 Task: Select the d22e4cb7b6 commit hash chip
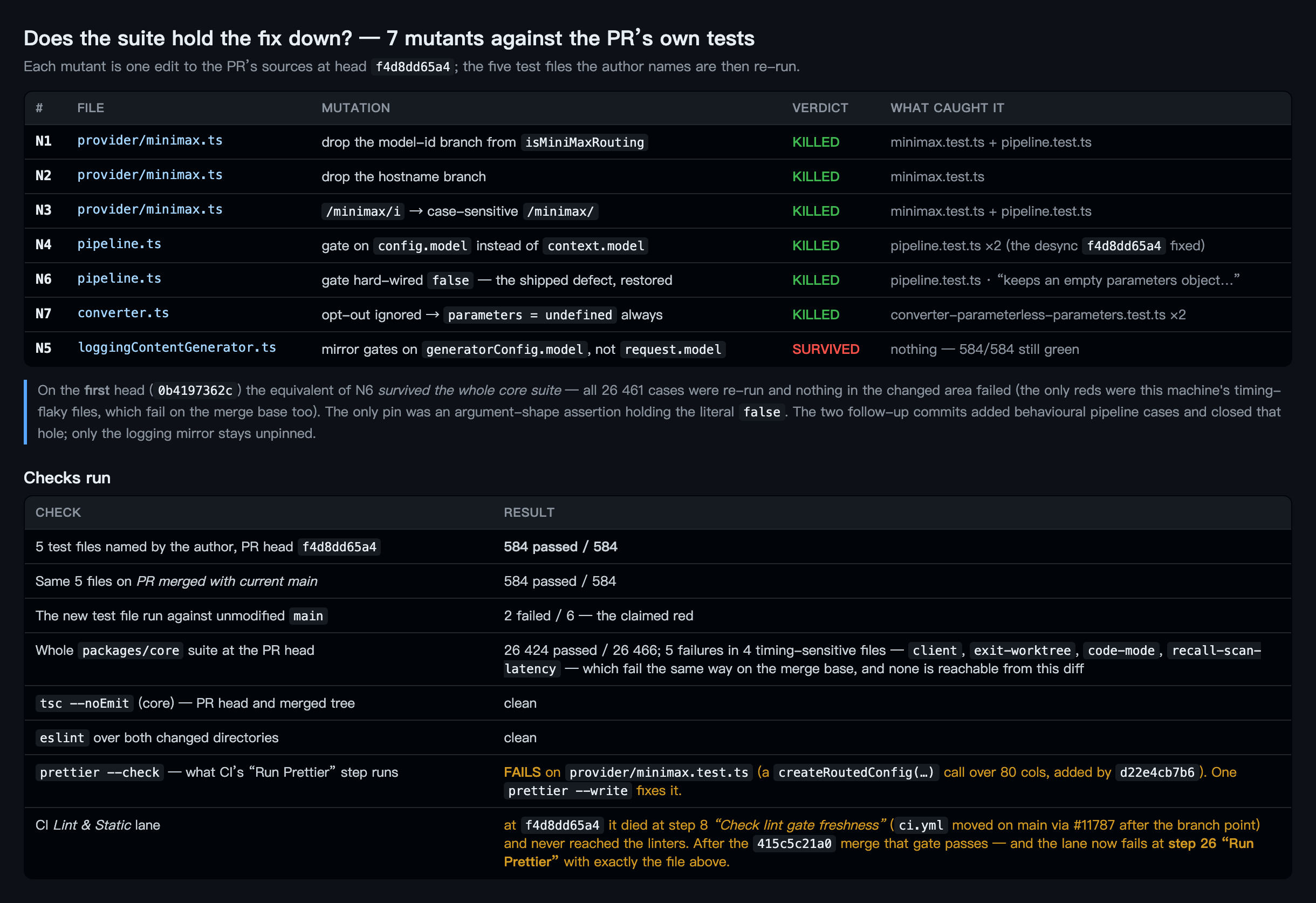point(1157,772)
